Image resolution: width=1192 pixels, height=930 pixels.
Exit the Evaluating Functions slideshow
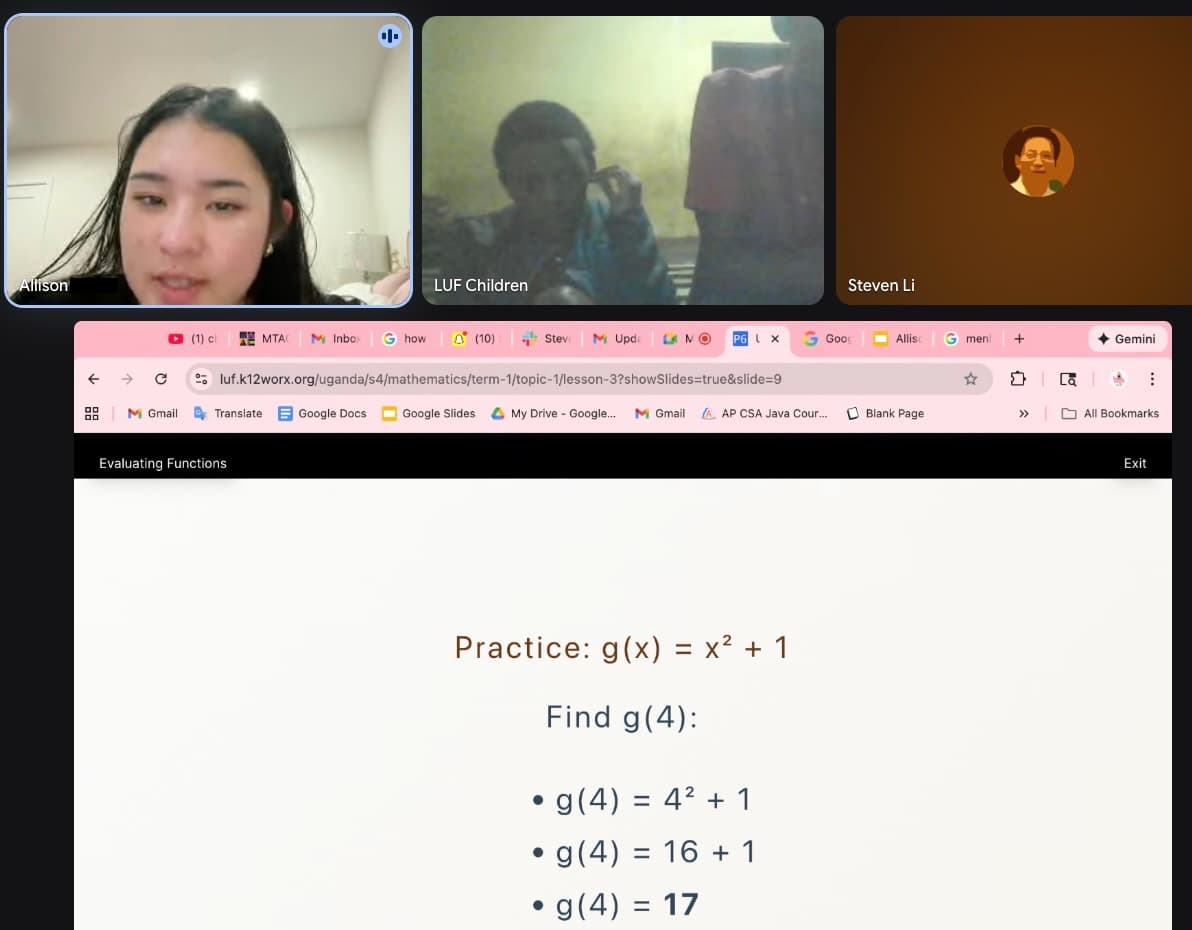(1134, 463)
